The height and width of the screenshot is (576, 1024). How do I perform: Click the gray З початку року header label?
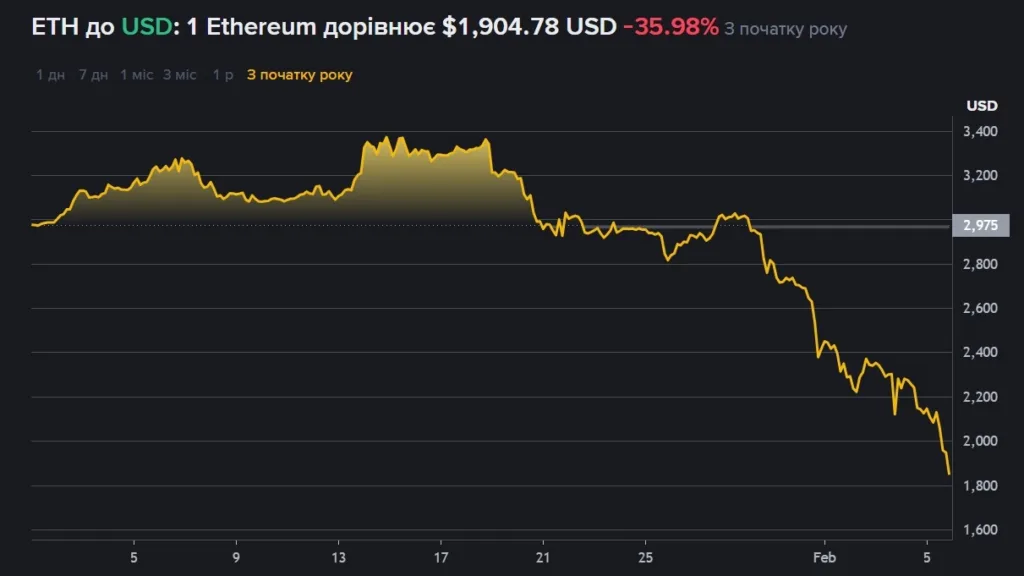click(x=785, y=29)
